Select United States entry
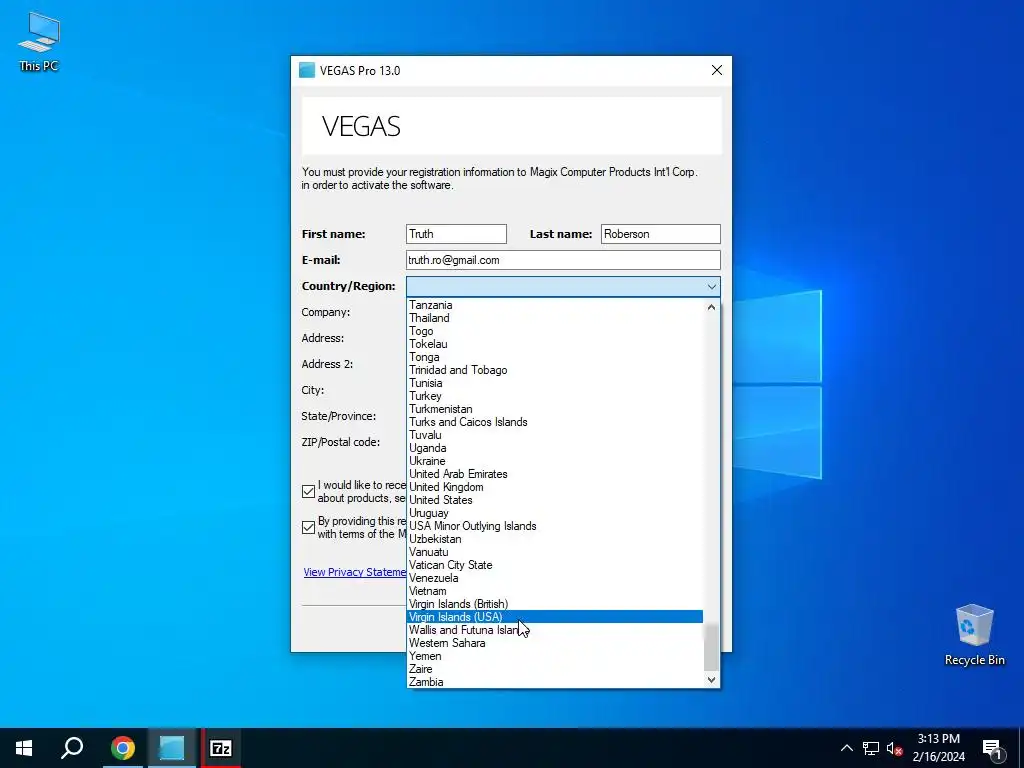 pyautogui.click(x=555, y=500)
